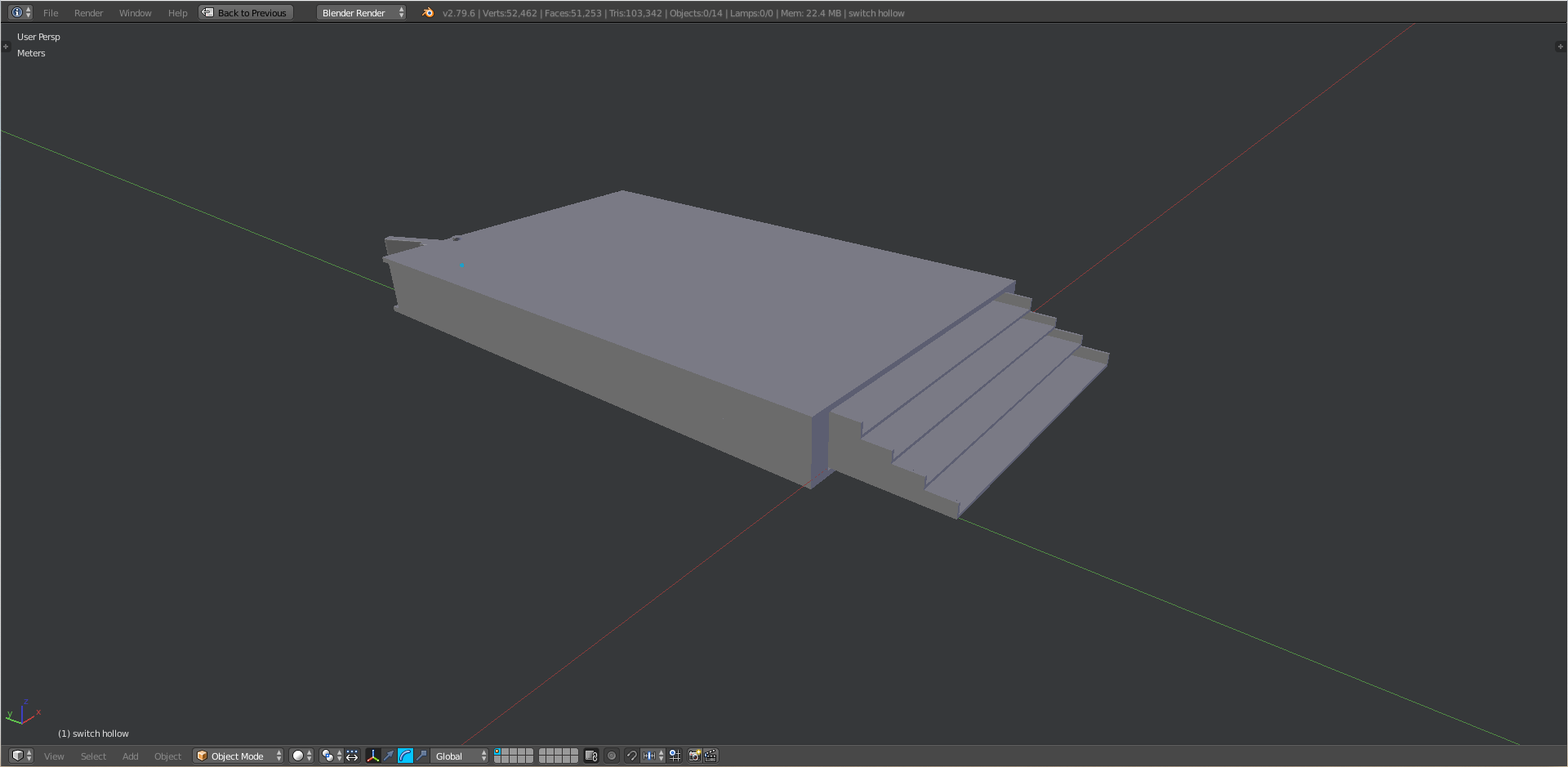Select the first scene layer button

(x=497, y=752)
